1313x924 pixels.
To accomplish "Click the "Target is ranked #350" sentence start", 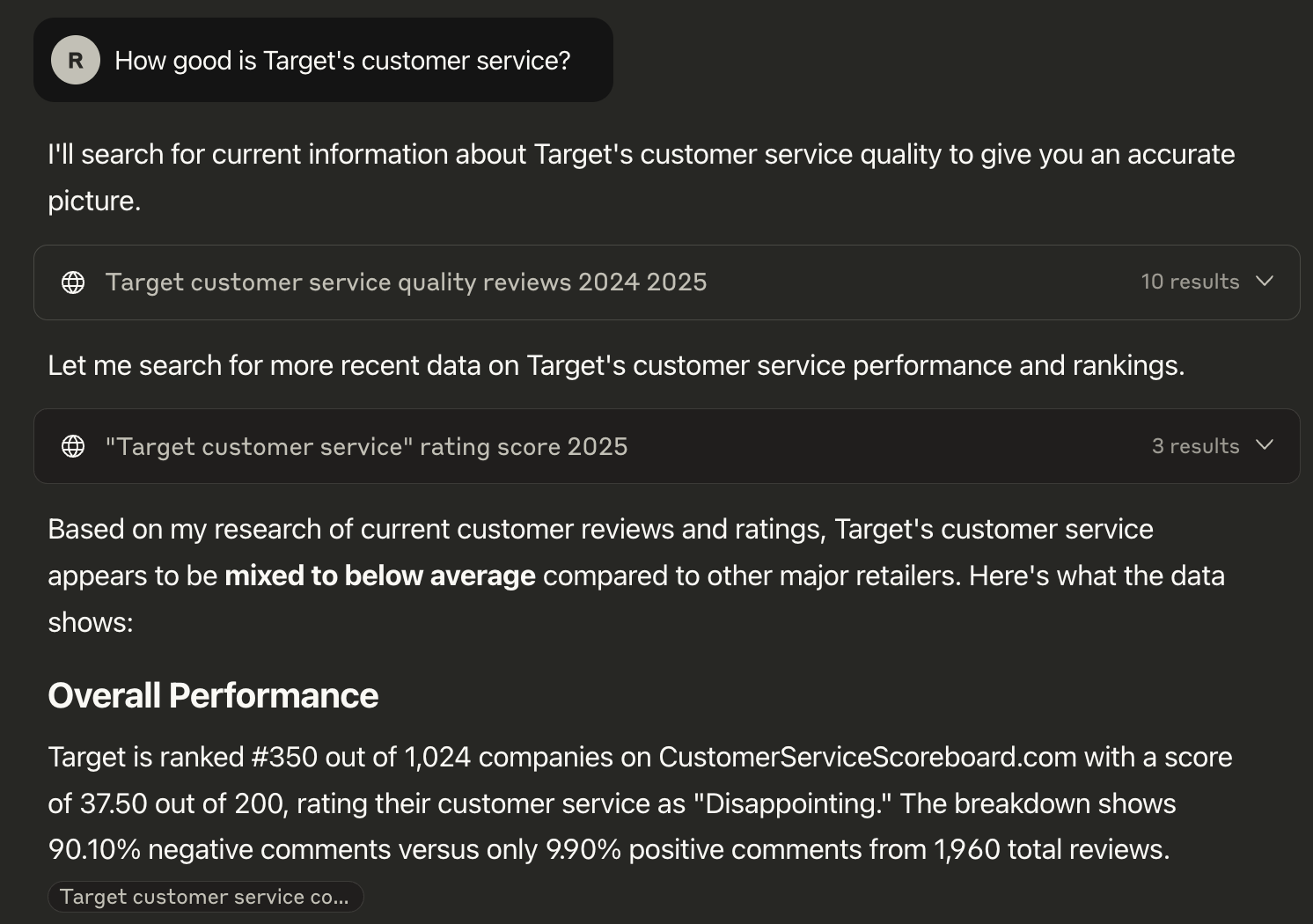I will 182,757.
